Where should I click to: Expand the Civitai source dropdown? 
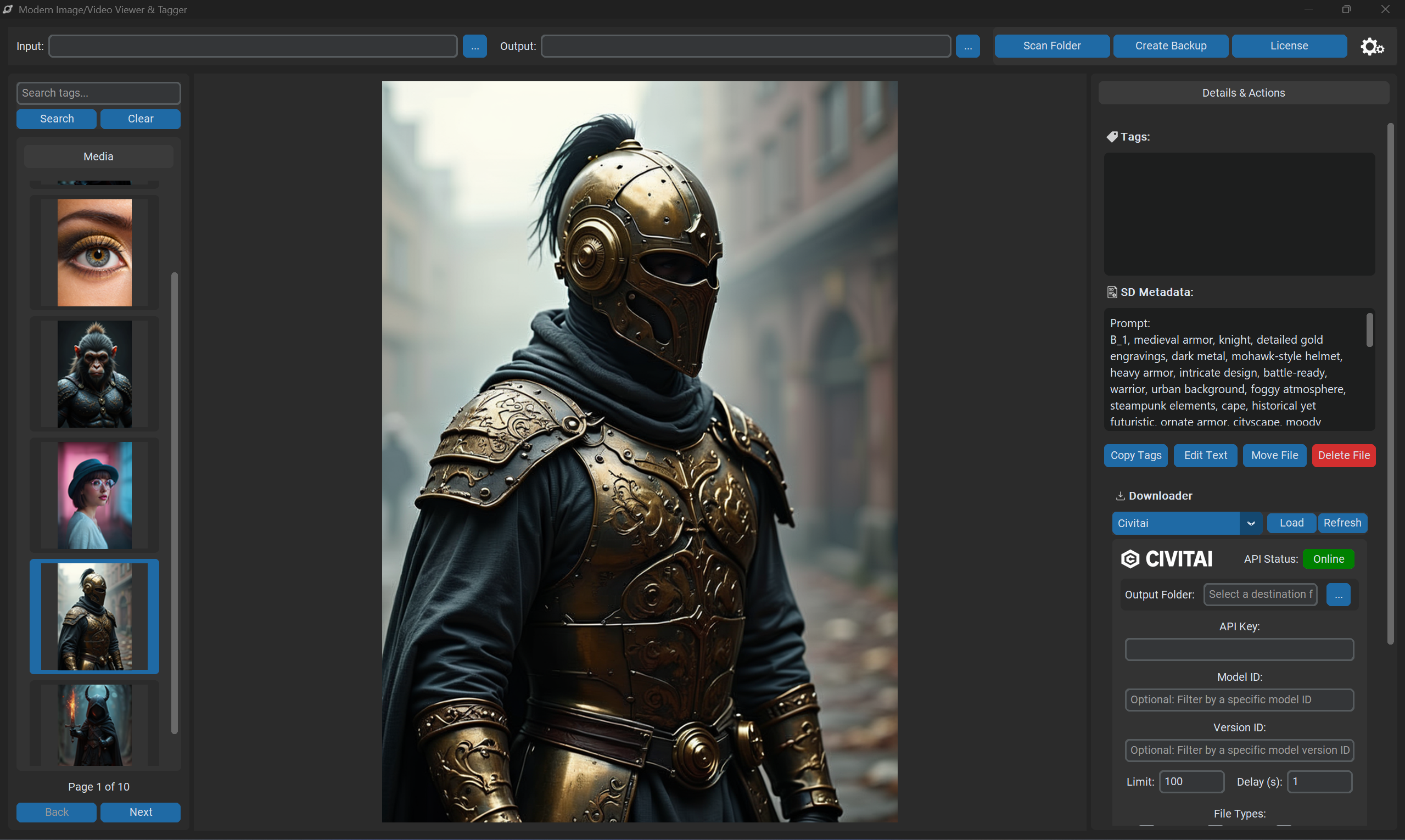tap(1251, 523)
